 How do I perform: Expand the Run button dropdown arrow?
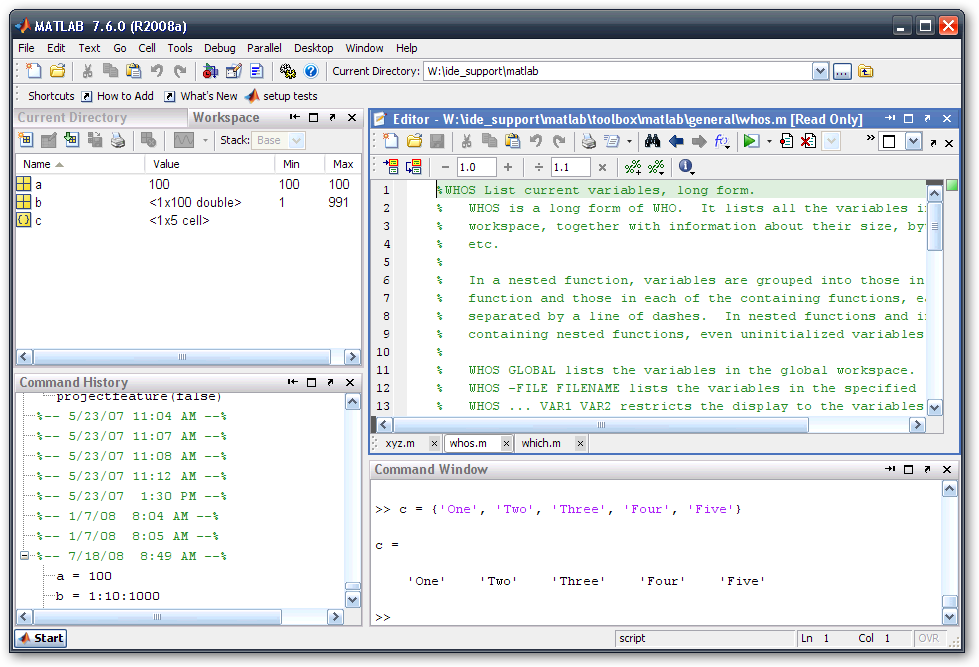pos(769,141)
